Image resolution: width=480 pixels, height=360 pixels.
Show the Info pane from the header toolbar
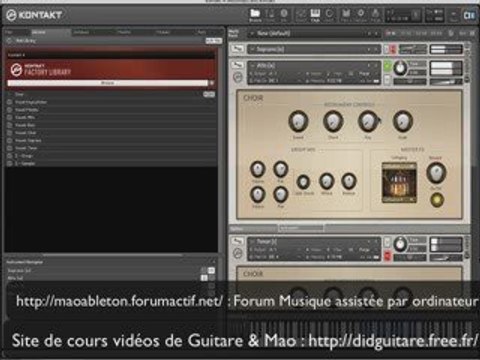284,15
